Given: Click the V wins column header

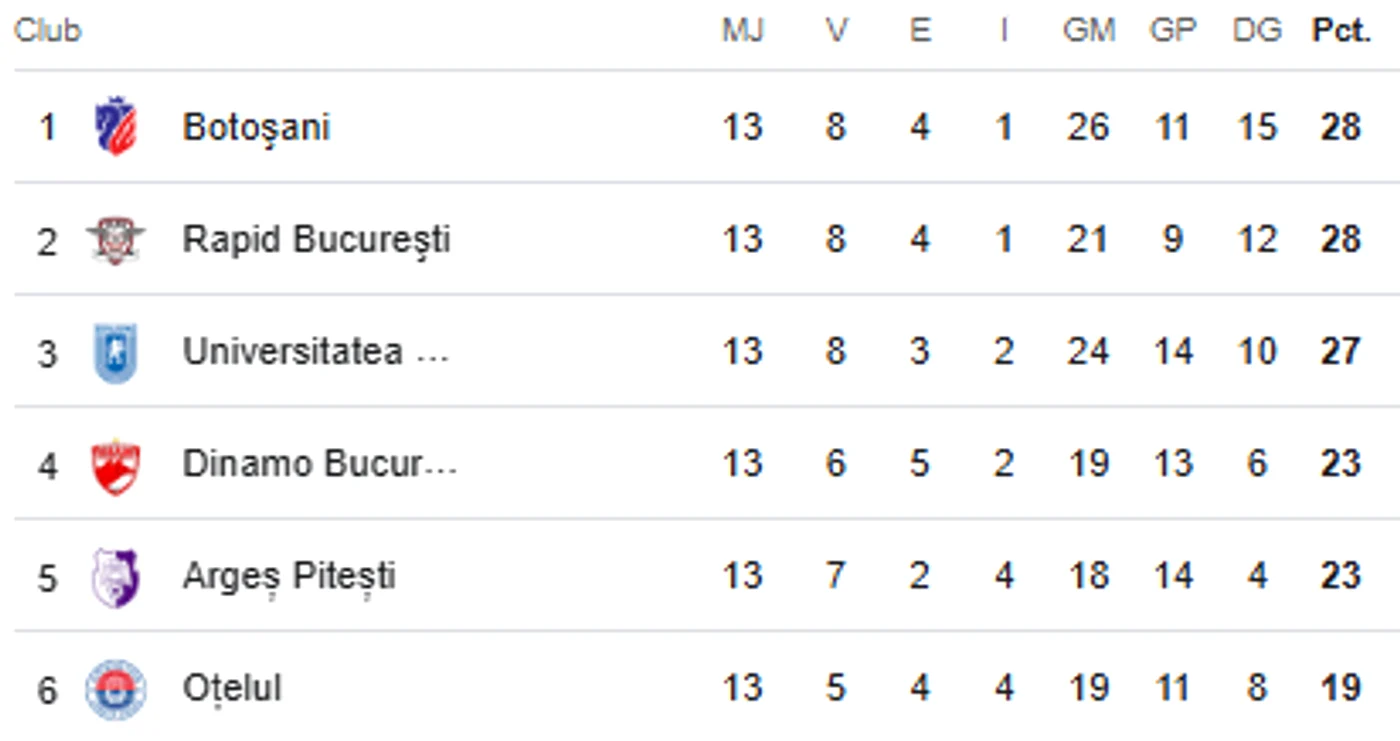Looking at the screenshot, I should coord(837,31).
